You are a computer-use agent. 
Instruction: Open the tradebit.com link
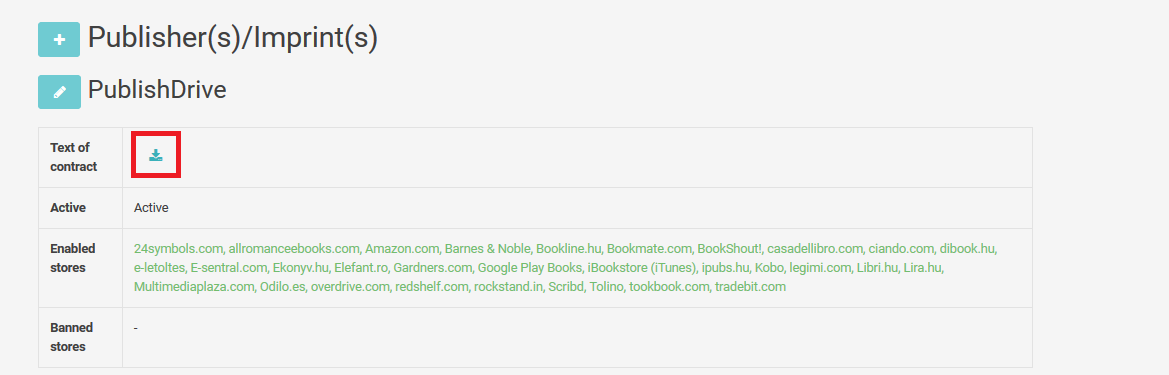[750, 287]
